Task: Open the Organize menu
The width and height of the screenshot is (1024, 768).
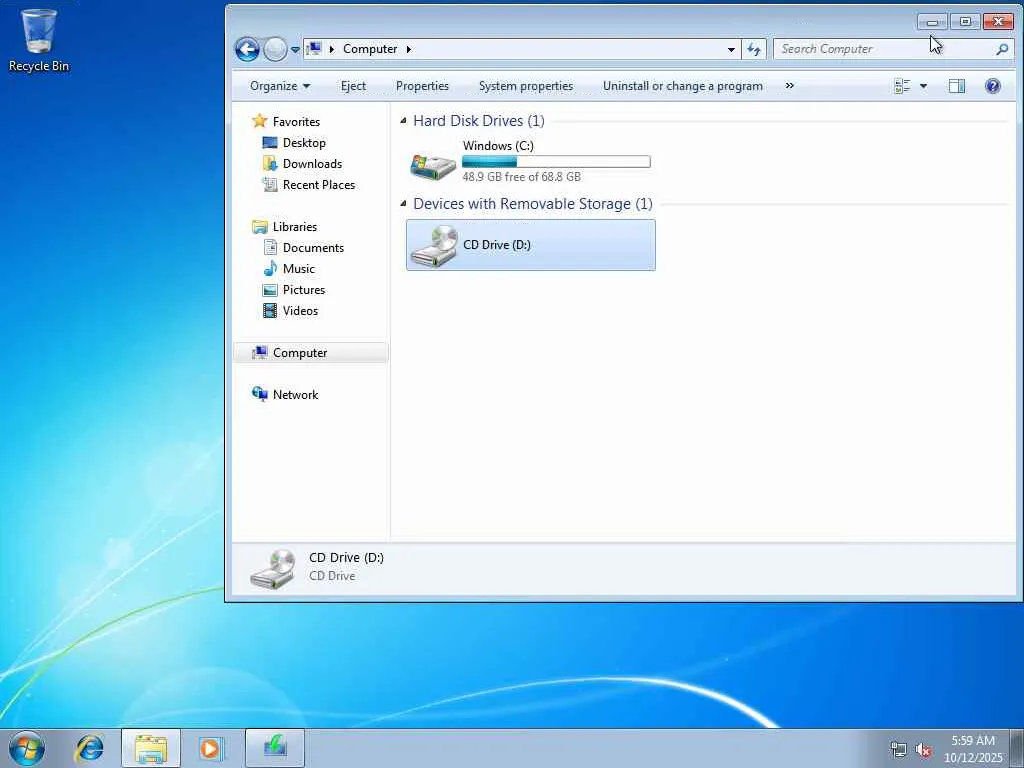Action: [x=280, y=86]
